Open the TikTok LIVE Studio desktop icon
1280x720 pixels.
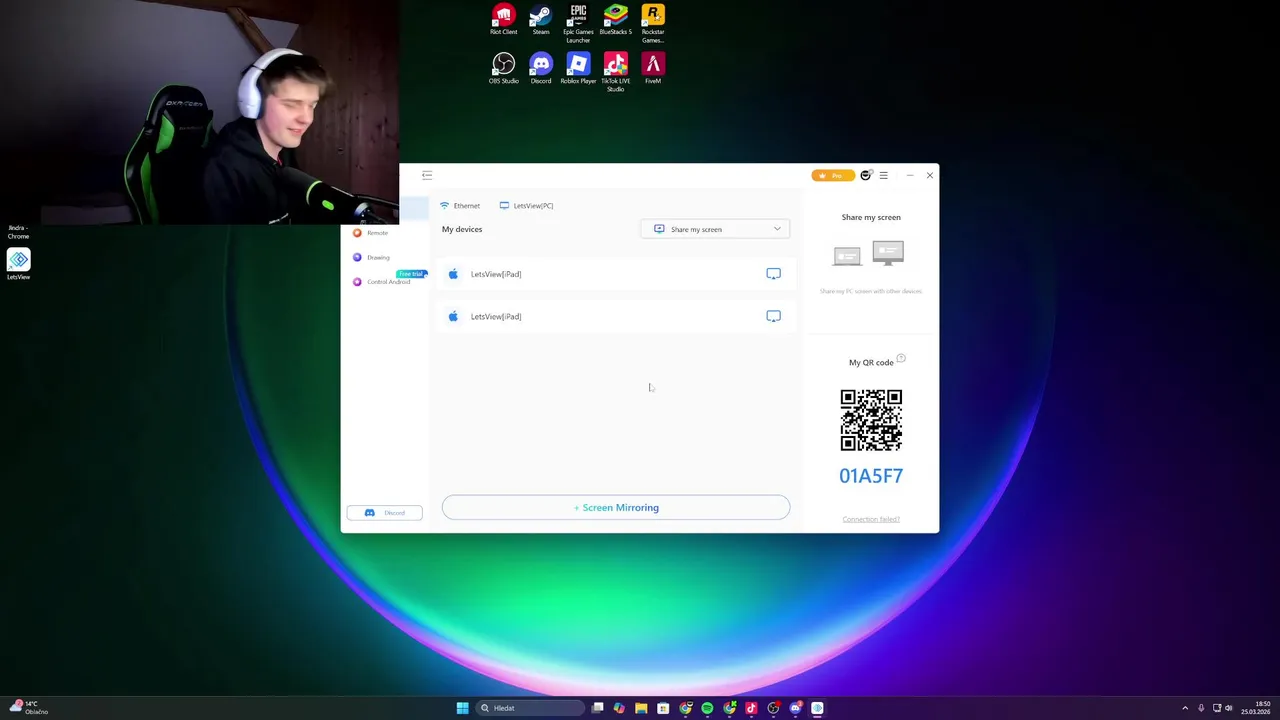click(615, 72)
